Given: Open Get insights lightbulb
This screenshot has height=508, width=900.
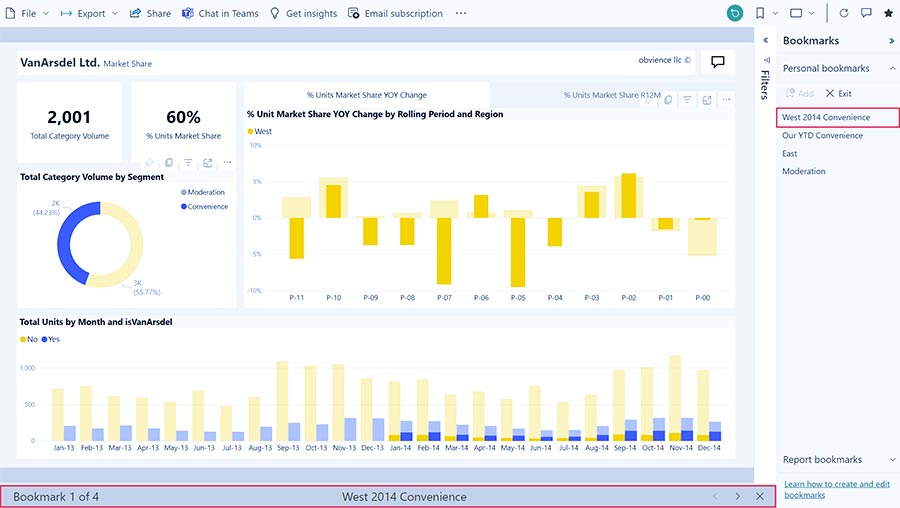Looking at the screenshot, I should tap(275, 13).
